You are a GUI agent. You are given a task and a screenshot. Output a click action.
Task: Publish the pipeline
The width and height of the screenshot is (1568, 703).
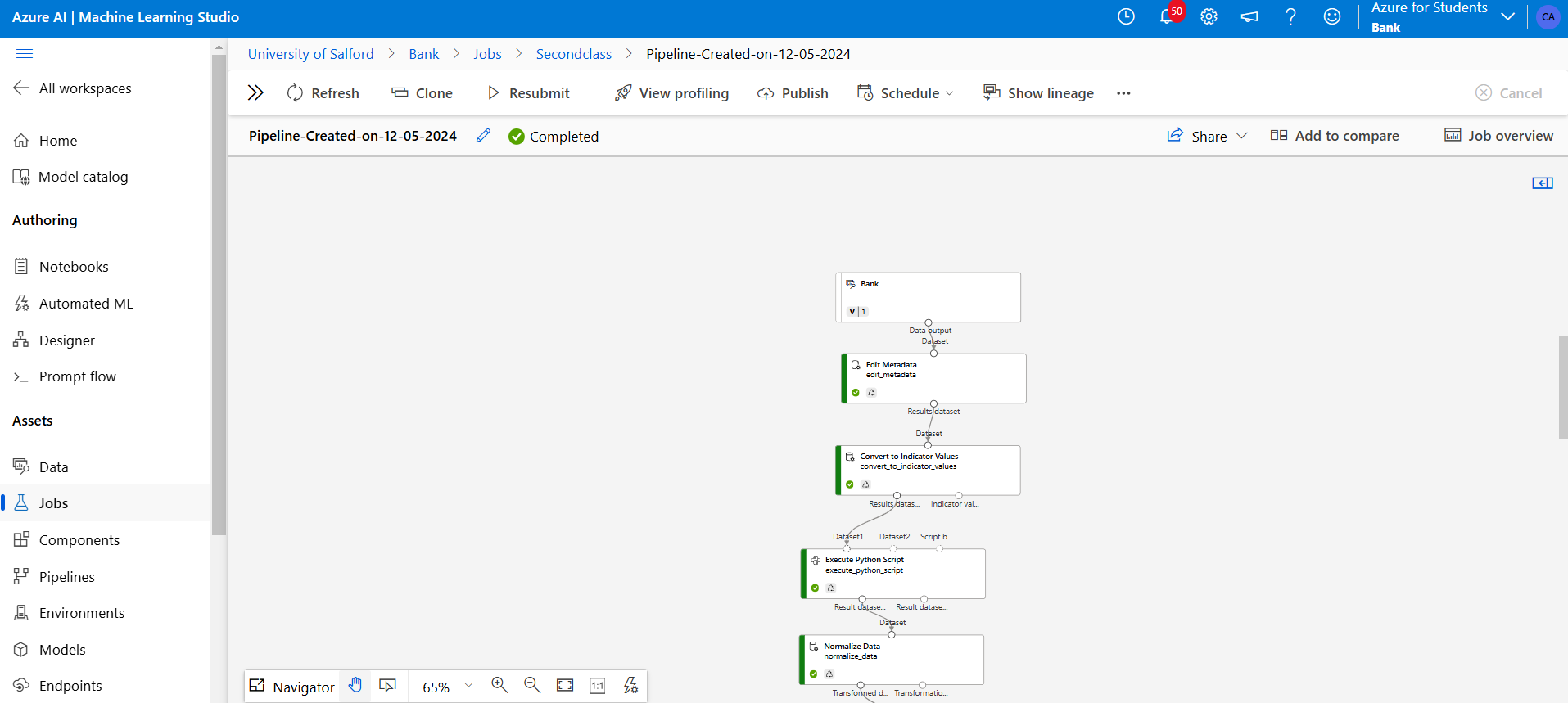coord(793,93)
